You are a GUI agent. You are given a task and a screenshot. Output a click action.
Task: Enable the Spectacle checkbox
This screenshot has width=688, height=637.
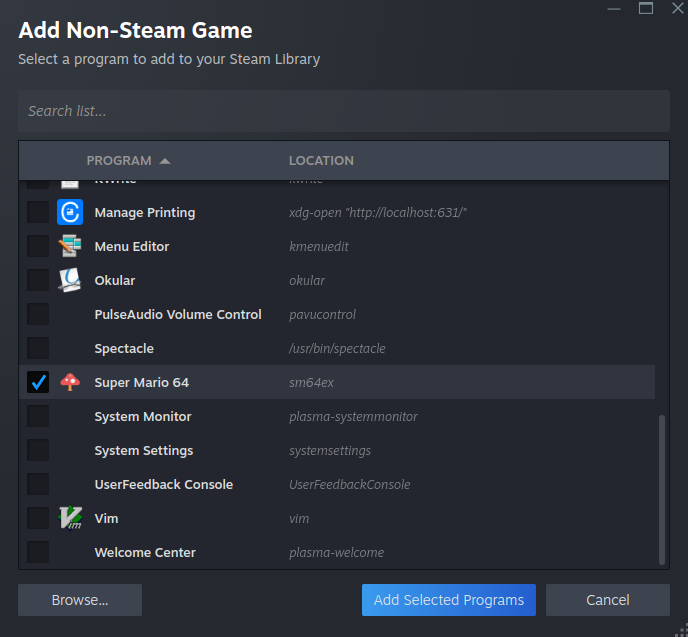38,348
